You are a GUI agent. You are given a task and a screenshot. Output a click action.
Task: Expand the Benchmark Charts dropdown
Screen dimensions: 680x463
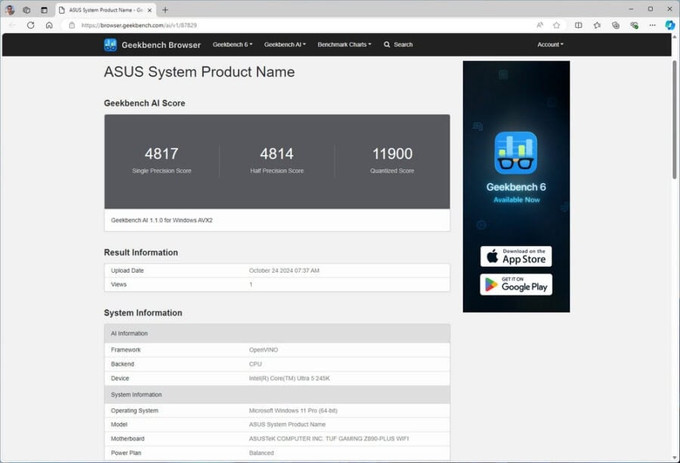(x=344, y=44)
